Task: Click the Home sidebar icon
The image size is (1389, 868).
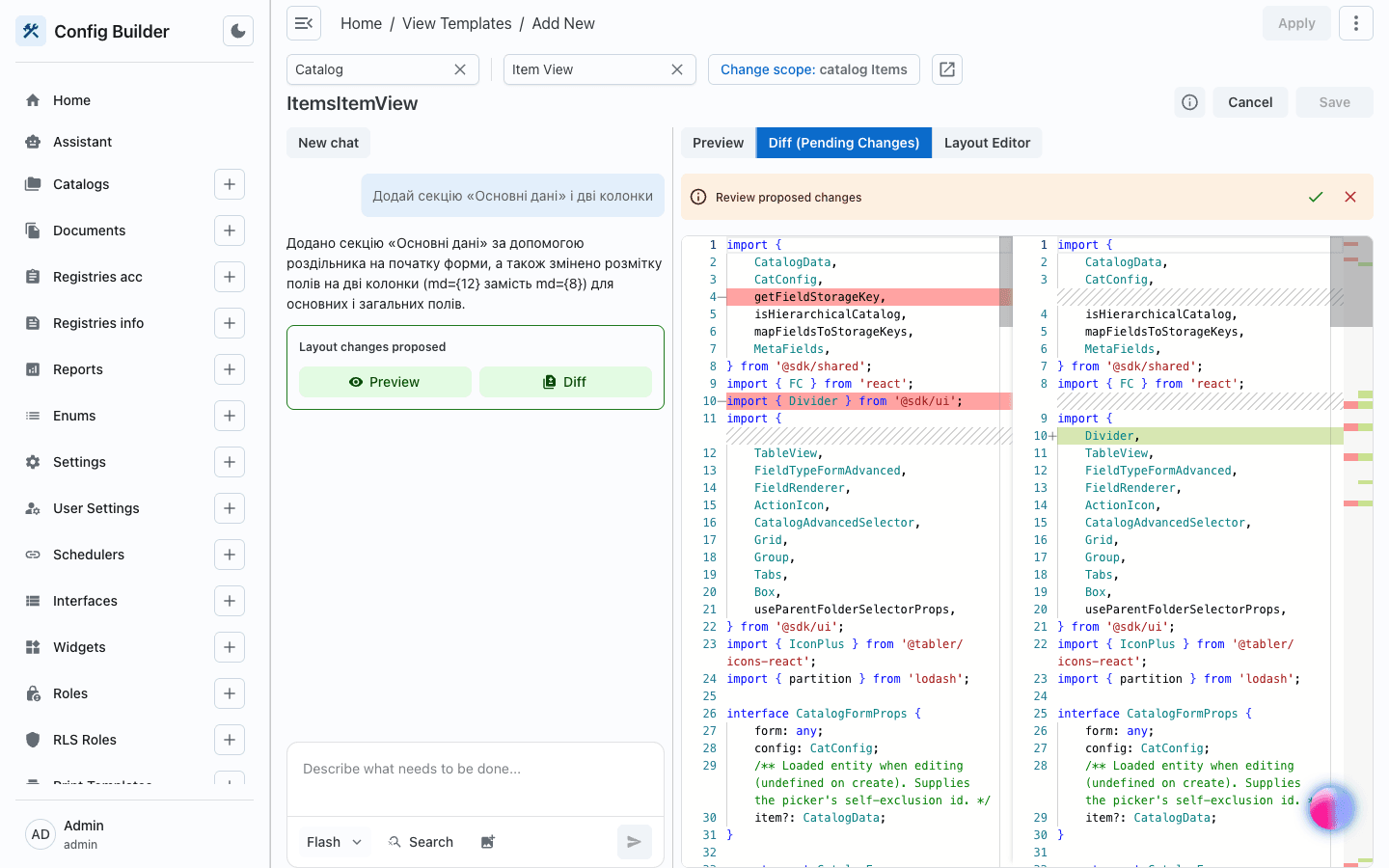Action: click(33, 100)
